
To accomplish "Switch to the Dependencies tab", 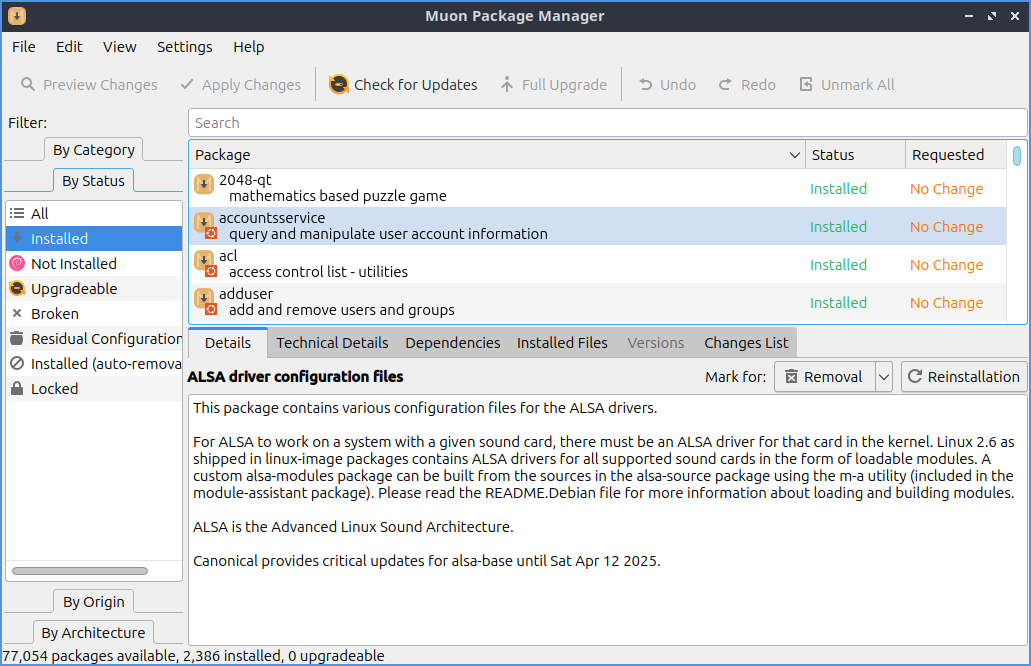I will 452,343.
